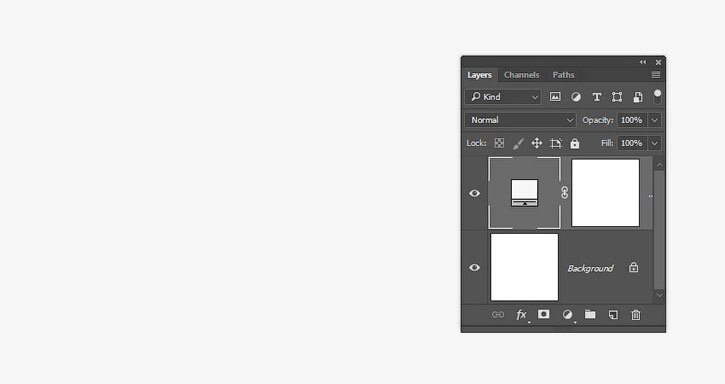This screenshot has height=384, width=725.
Task: Hide the Background layer
Action: [474, 267]
